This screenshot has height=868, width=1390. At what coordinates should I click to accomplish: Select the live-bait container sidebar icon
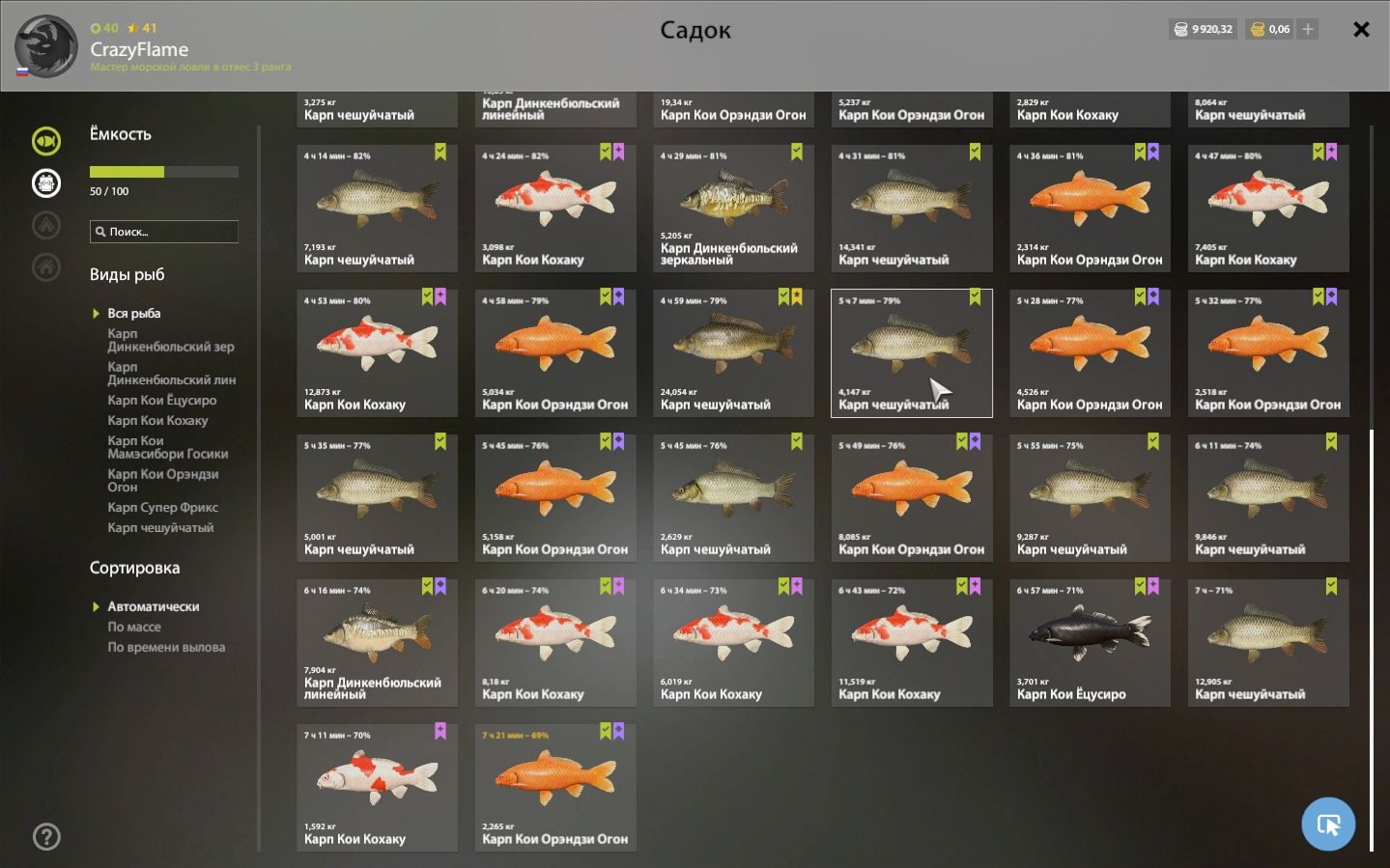tap(46, 182)
